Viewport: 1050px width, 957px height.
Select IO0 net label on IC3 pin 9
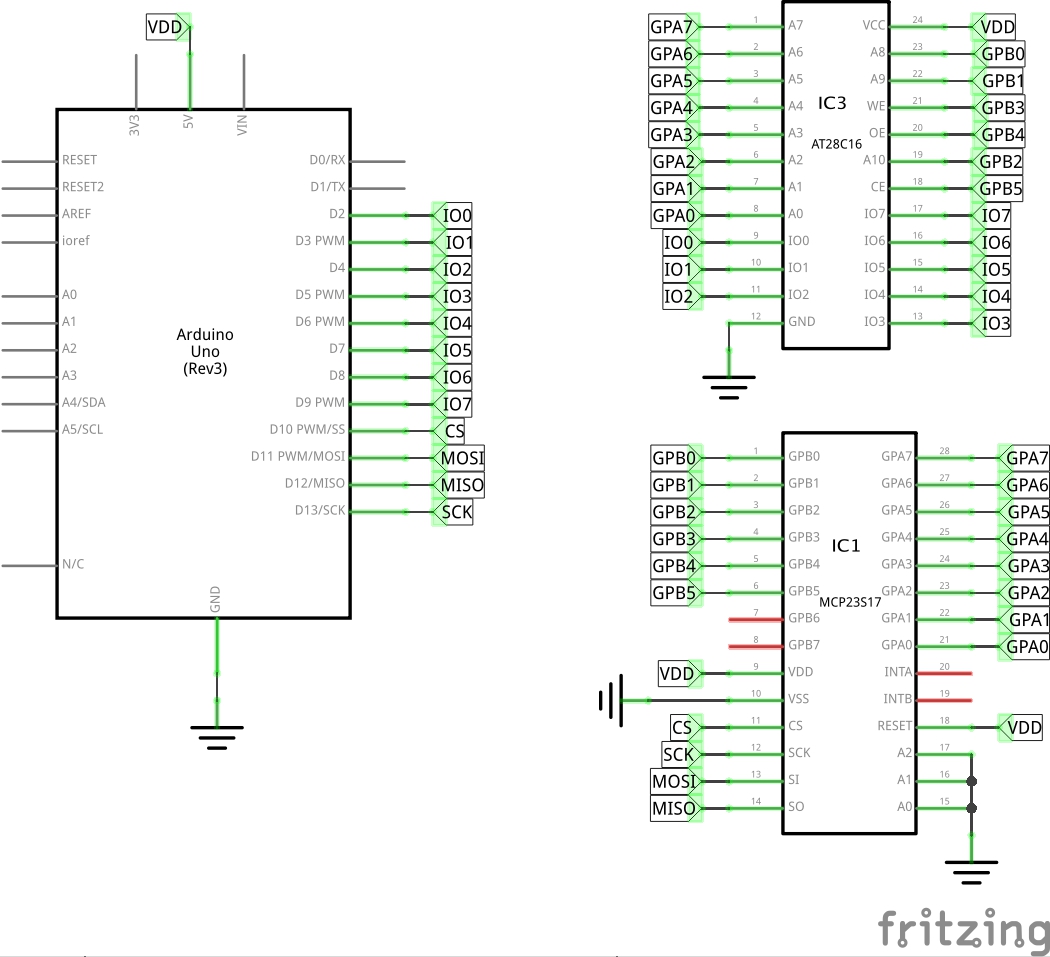tap(682, 242)
